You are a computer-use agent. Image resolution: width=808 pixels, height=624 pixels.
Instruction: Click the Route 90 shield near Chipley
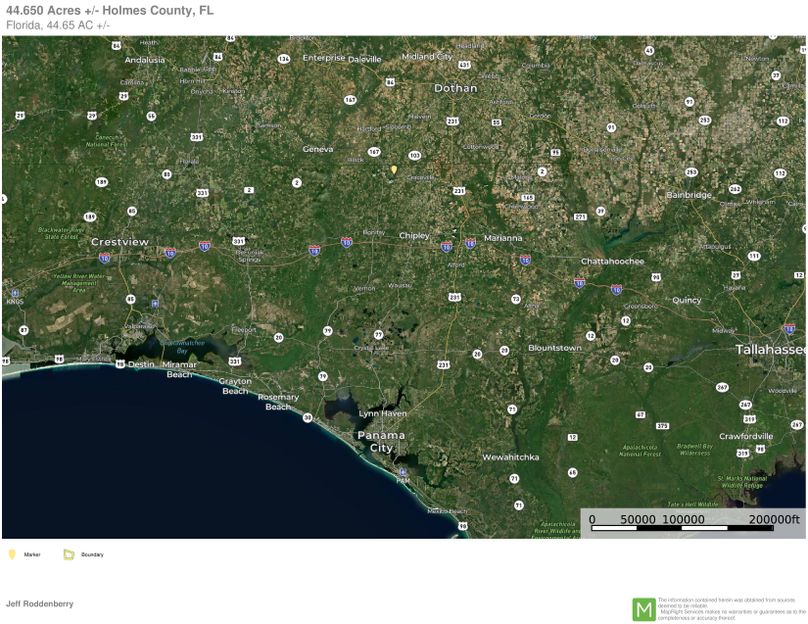coord(446,245)
